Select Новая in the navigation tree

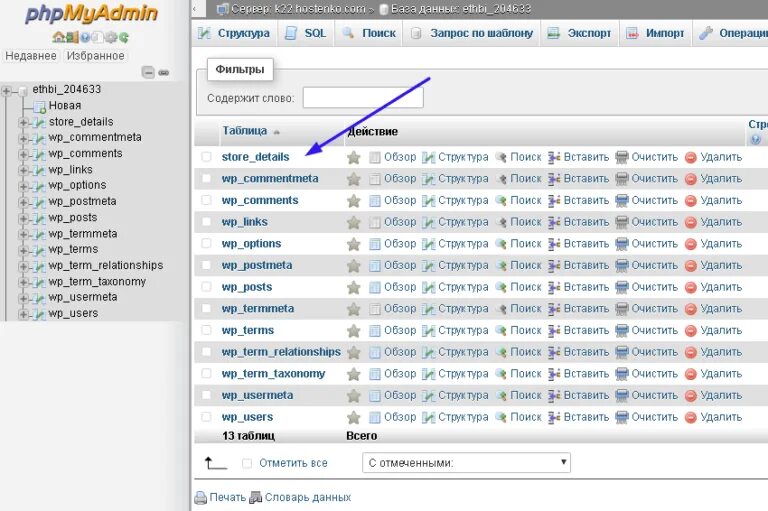pos(65,105)
